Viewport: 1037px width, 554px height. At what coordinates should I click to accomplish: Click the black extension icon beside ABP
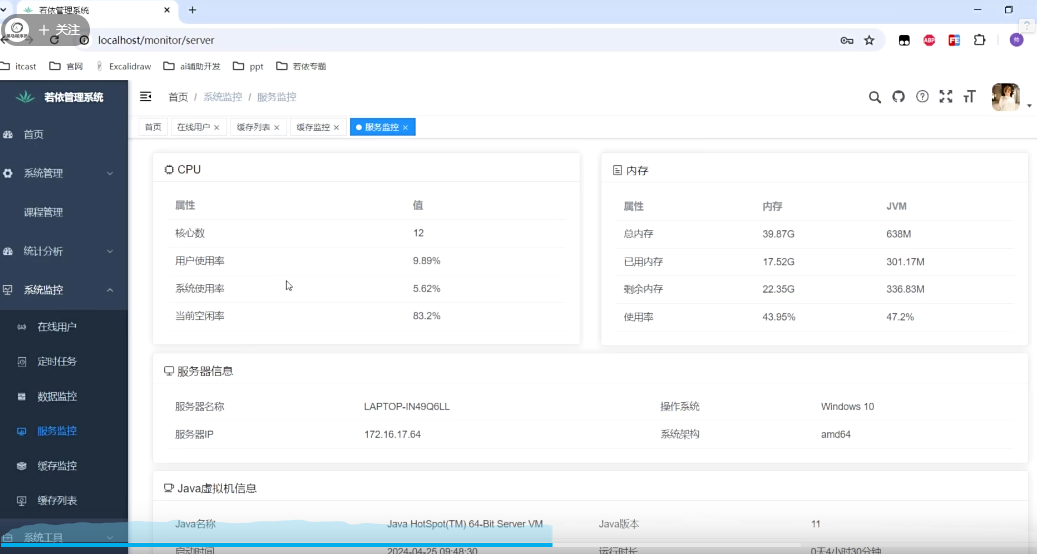904,40
